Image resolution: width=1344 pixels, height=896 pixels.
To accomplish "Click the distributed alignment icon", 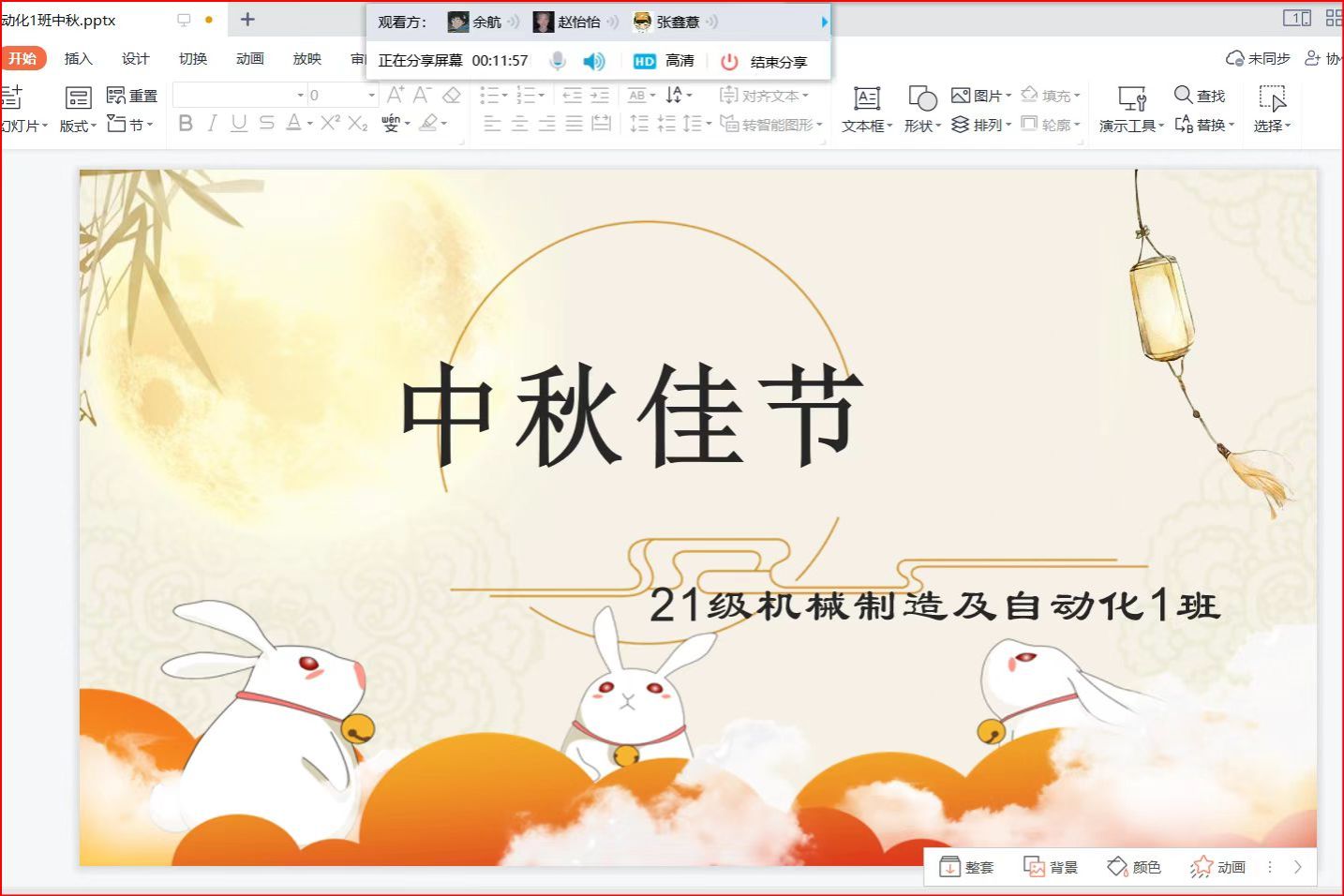I will click(601, 123).
